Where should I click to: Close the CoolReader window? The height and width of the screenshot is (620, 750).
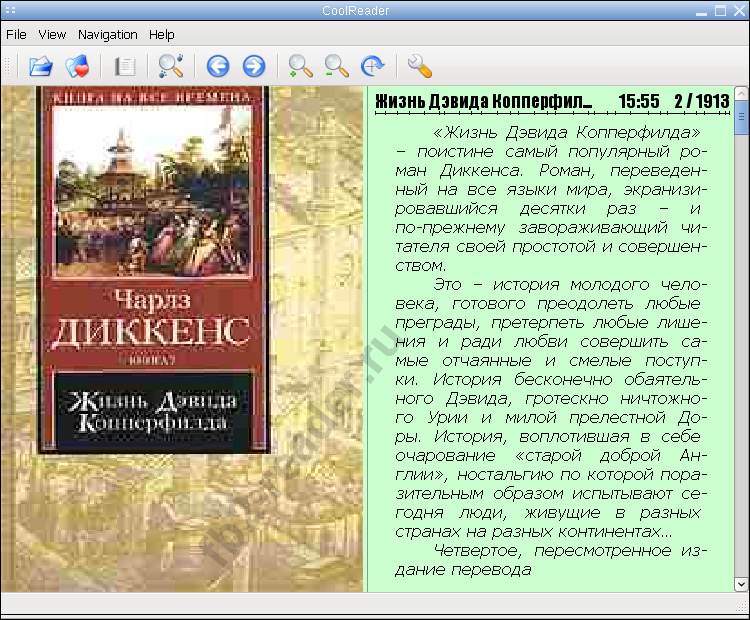[739, 11]
